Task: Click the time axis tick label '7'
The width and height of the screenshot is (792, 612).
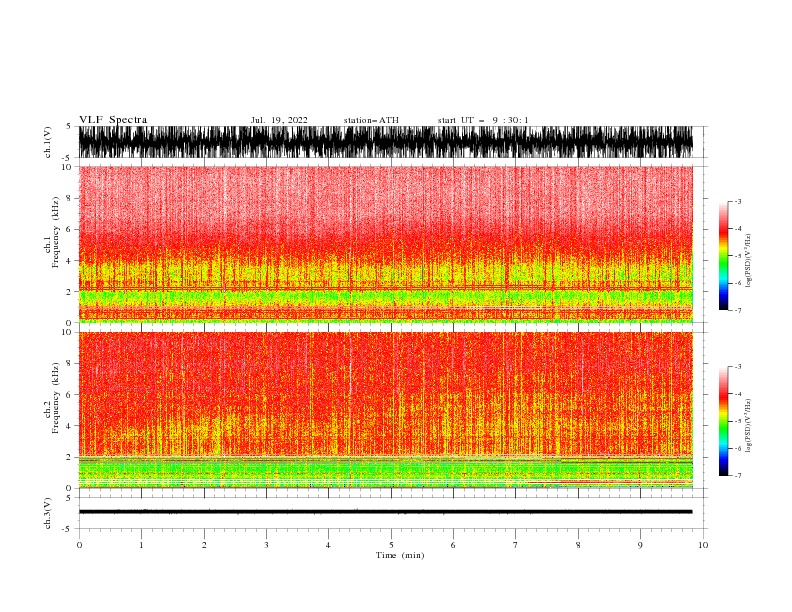Action: (516, 545)
